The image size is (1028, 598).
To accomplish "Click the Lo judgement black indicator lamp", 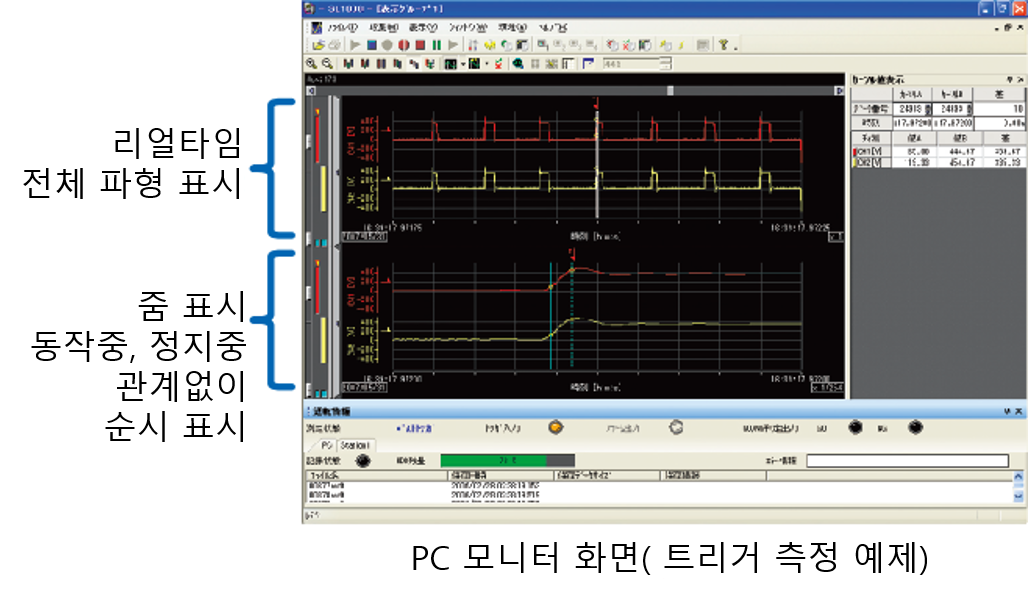I will tap(915, 428).
